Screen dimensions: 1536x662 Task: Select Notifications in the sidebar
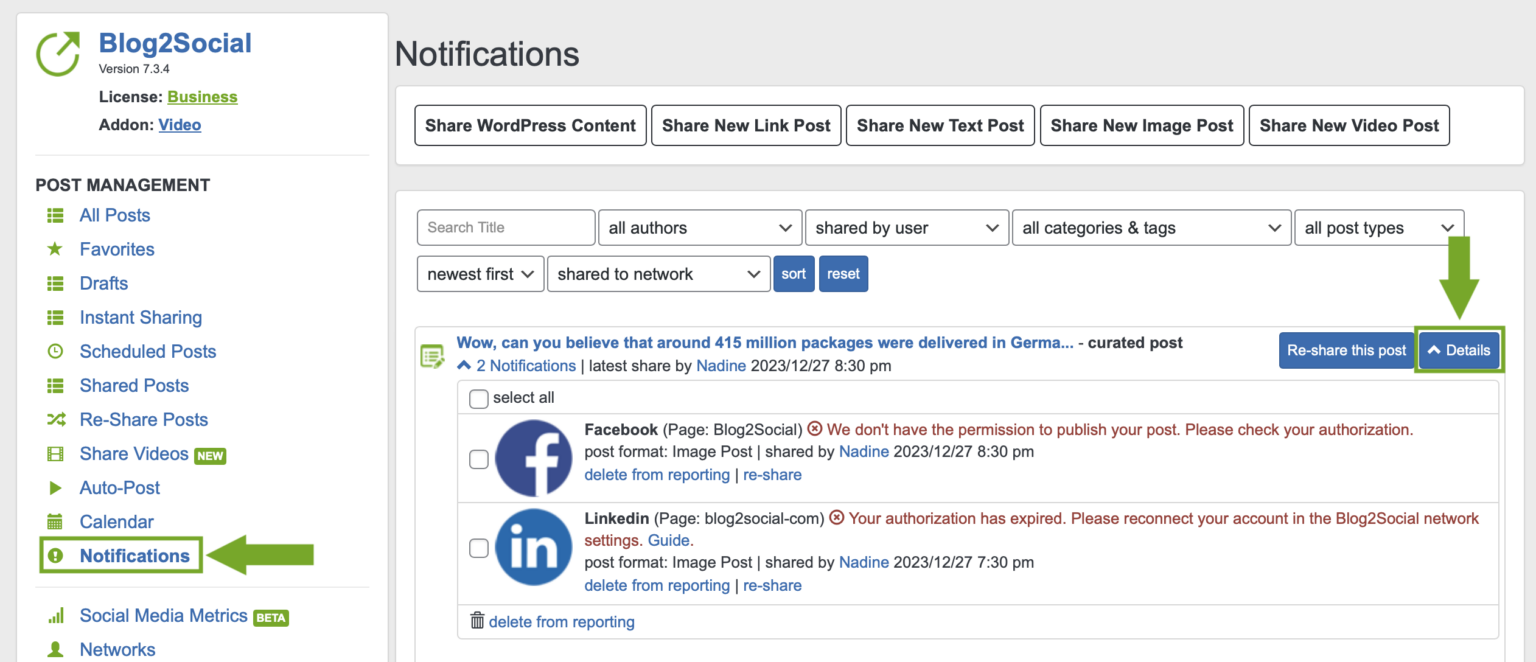135,556
